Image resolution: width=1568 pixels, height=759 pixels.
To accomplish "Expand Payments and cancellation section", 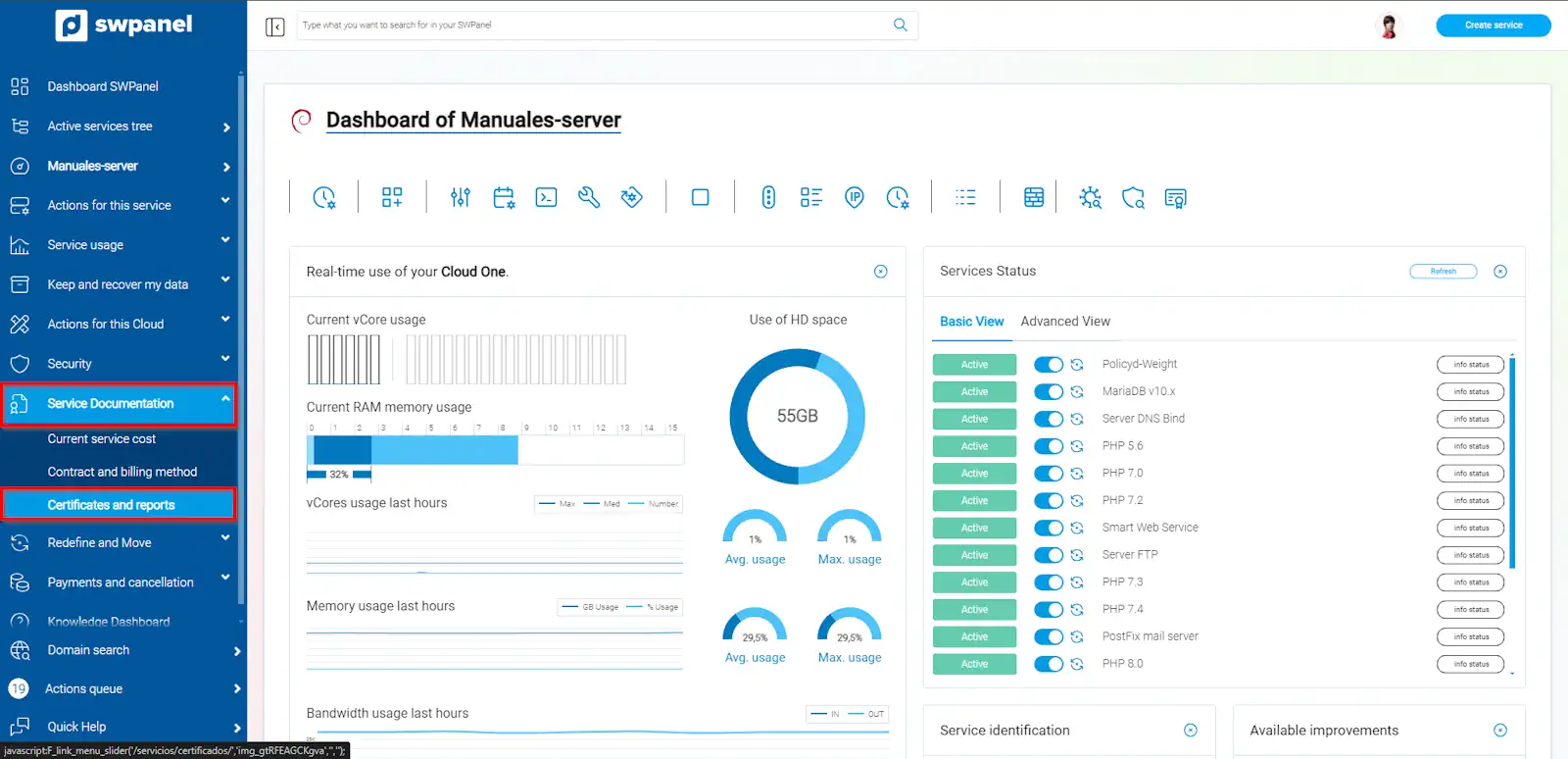I will tap(118, 582).
